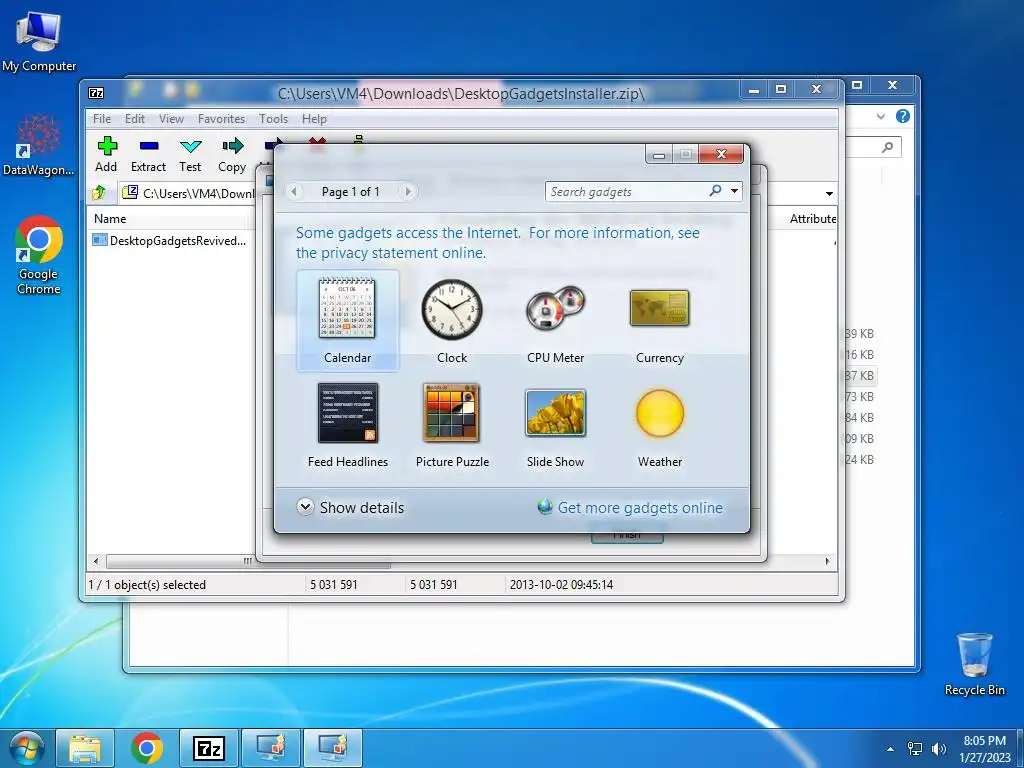Viewport: 1024px width, 768px height.
Task: Open File Explorer from taskbar
Action: [x=85, y=748]
